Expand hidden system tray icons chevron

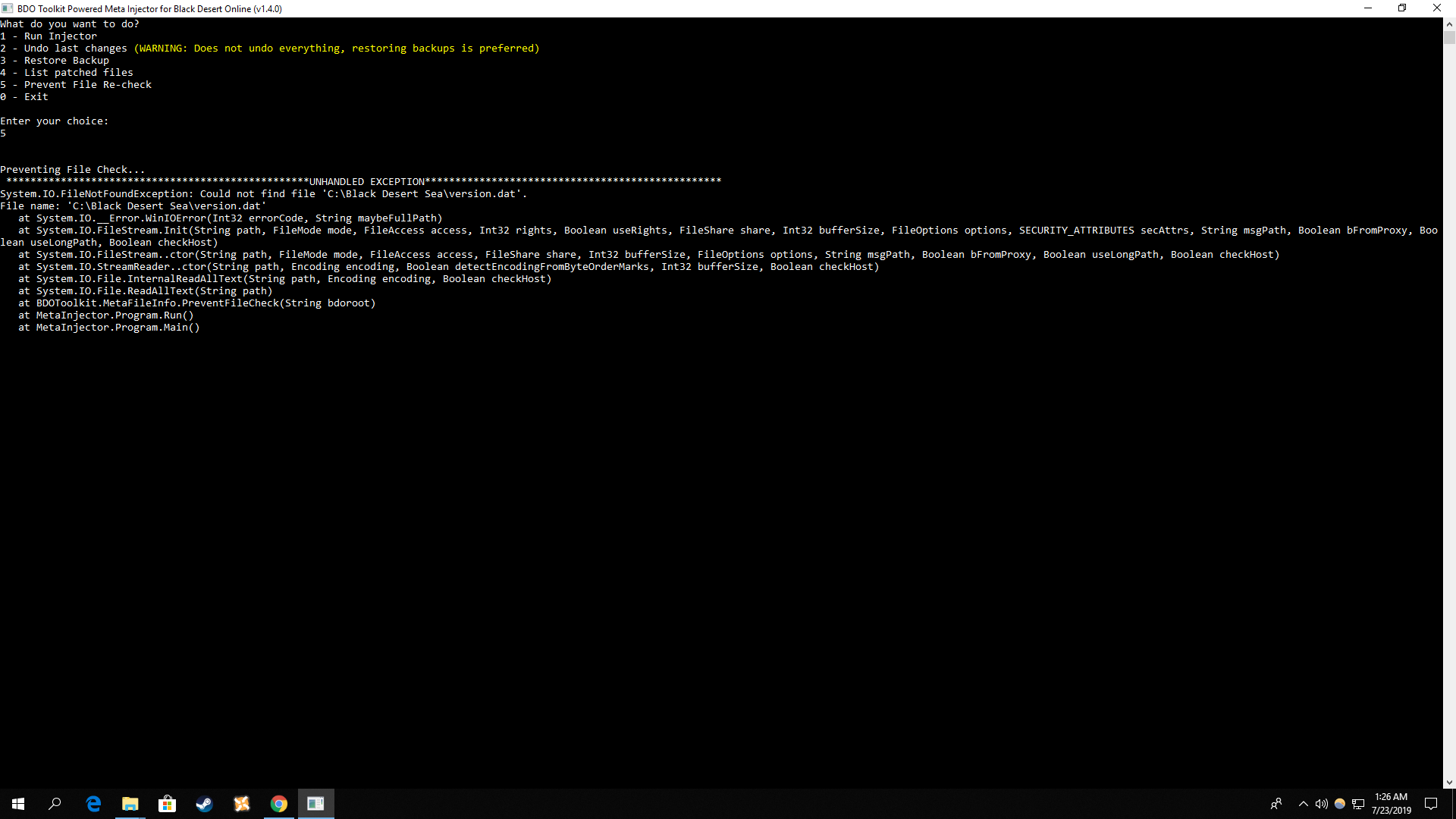[x=1303, y=804]
